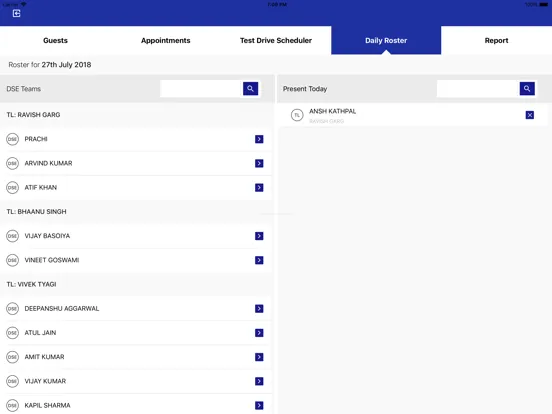Add Deepanshu Aggarwal to Present Today
The image size is (552, 414).
pos(259,309)
